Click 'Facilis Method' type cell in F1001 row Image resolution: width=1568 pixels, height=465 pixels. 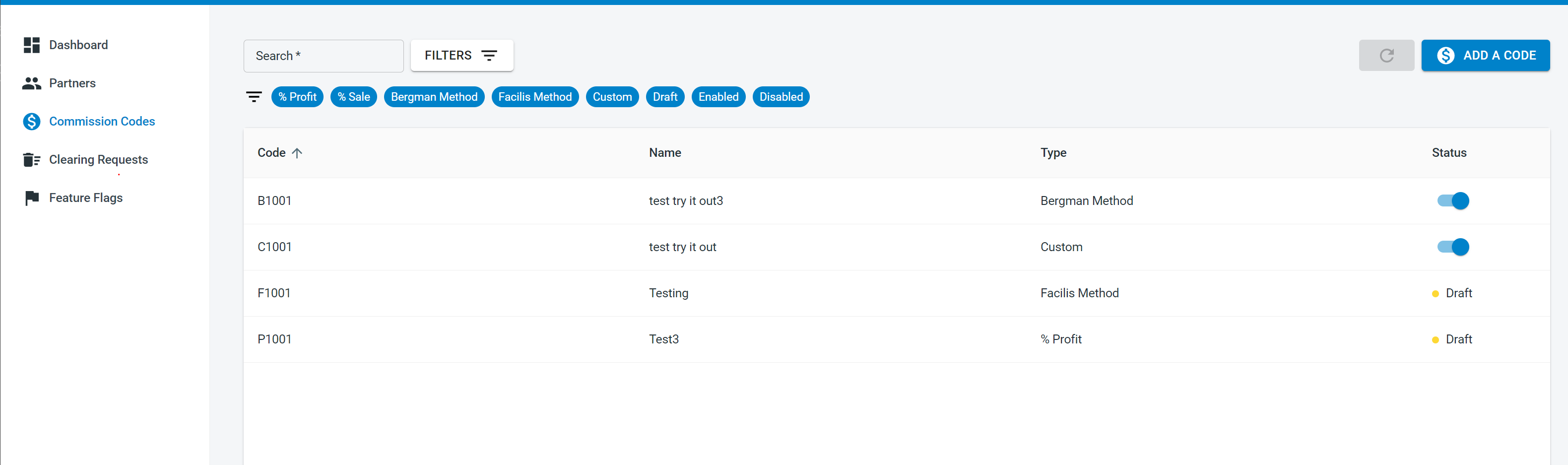tap(1079, 293)
